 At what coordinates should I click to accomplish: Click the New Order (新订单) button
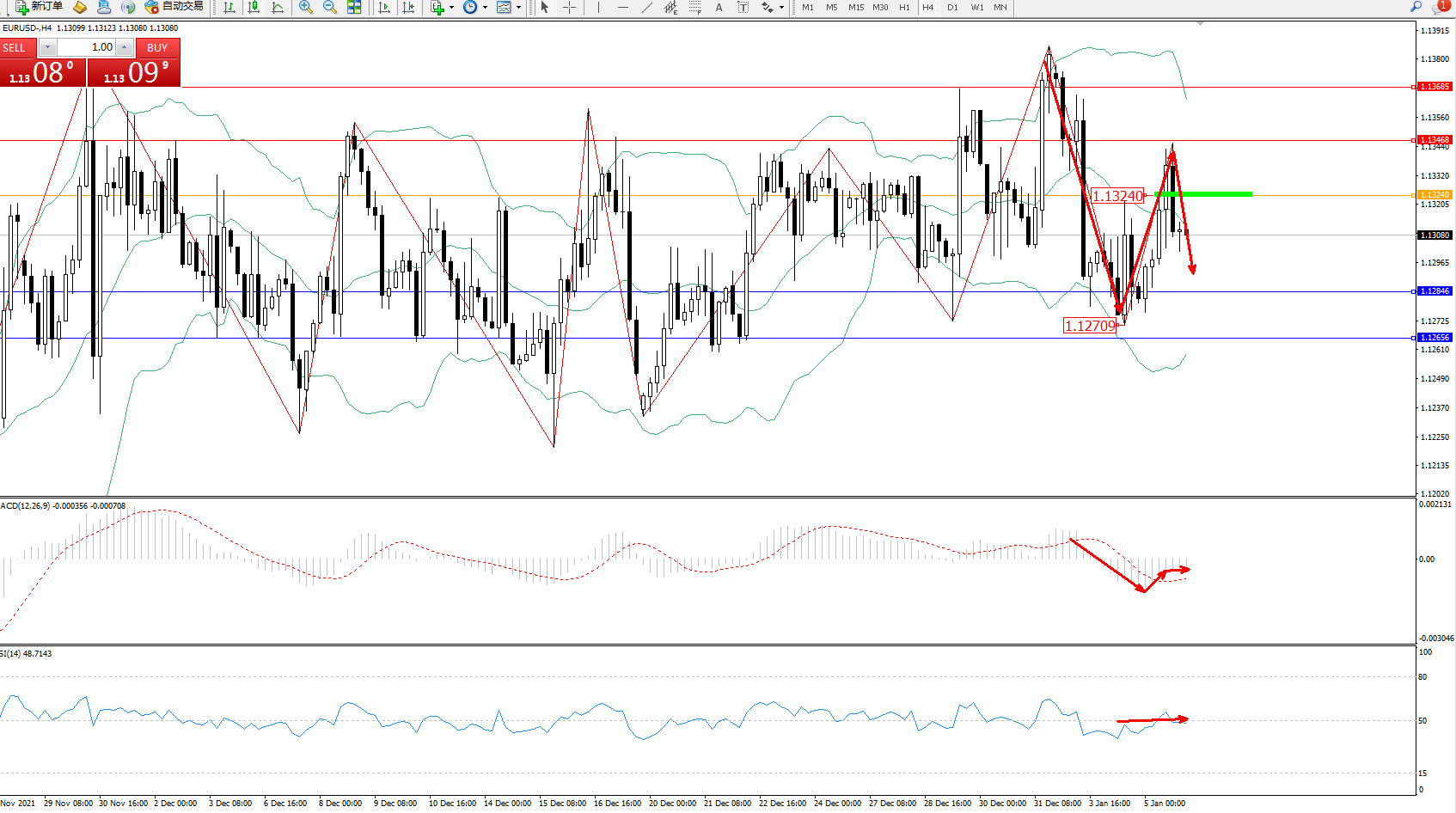pos(40,7)
